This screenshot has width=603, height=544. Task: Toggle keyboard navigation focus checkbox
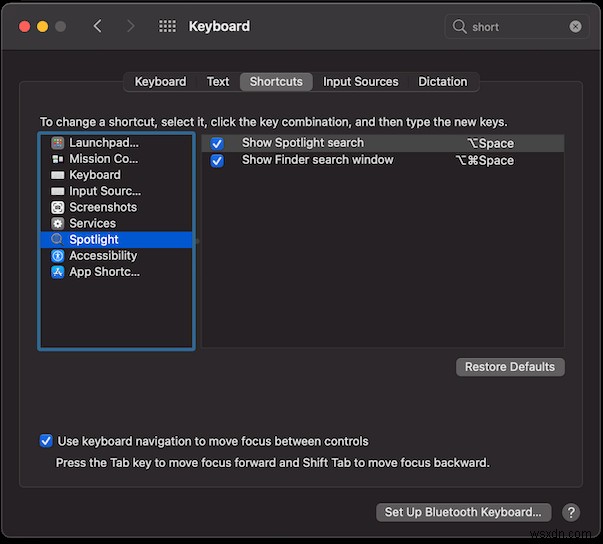pyautogui.click(x=46, y=441)
